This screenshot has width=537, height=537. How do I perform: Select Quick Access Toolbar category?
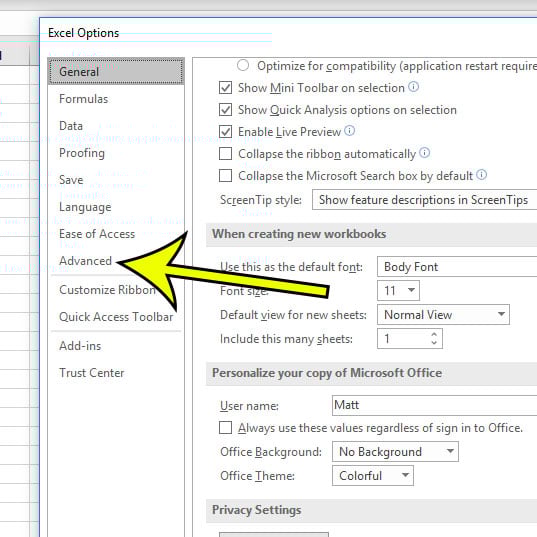coord(116,317)
